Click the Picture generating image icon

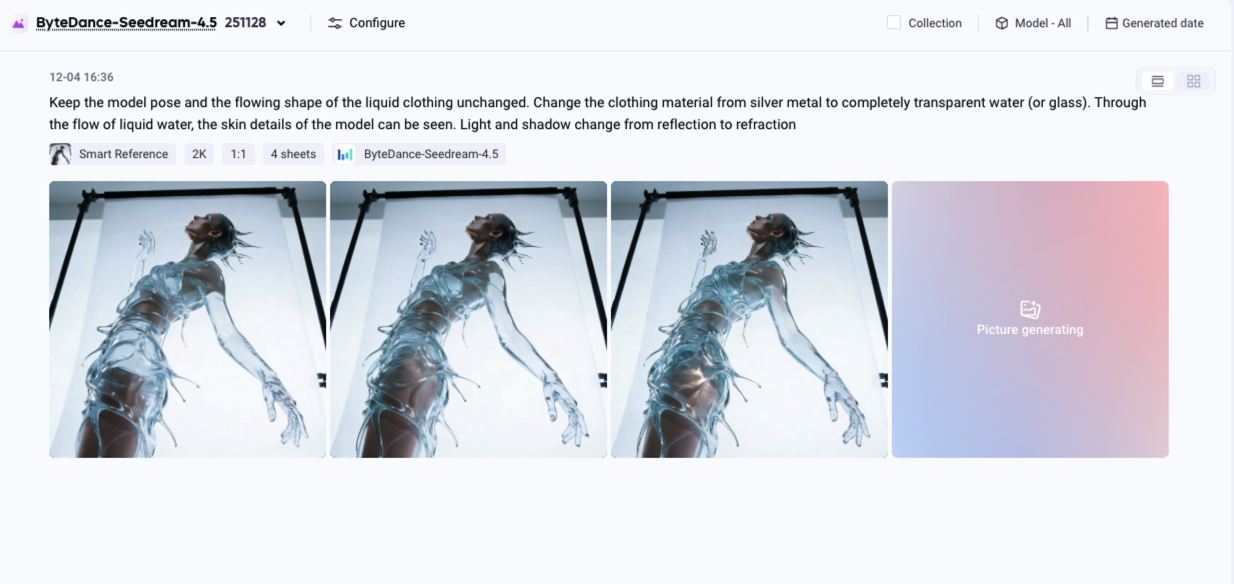pos(1030,309)
